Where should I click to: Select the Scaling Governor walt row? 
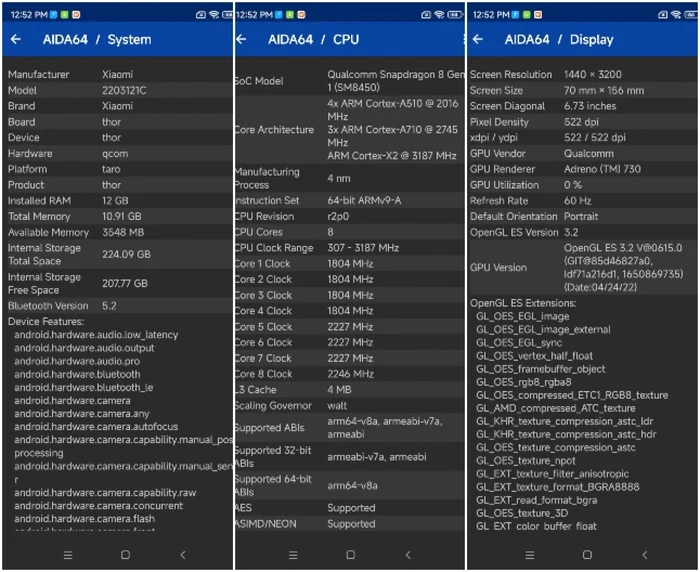point(348,406)
